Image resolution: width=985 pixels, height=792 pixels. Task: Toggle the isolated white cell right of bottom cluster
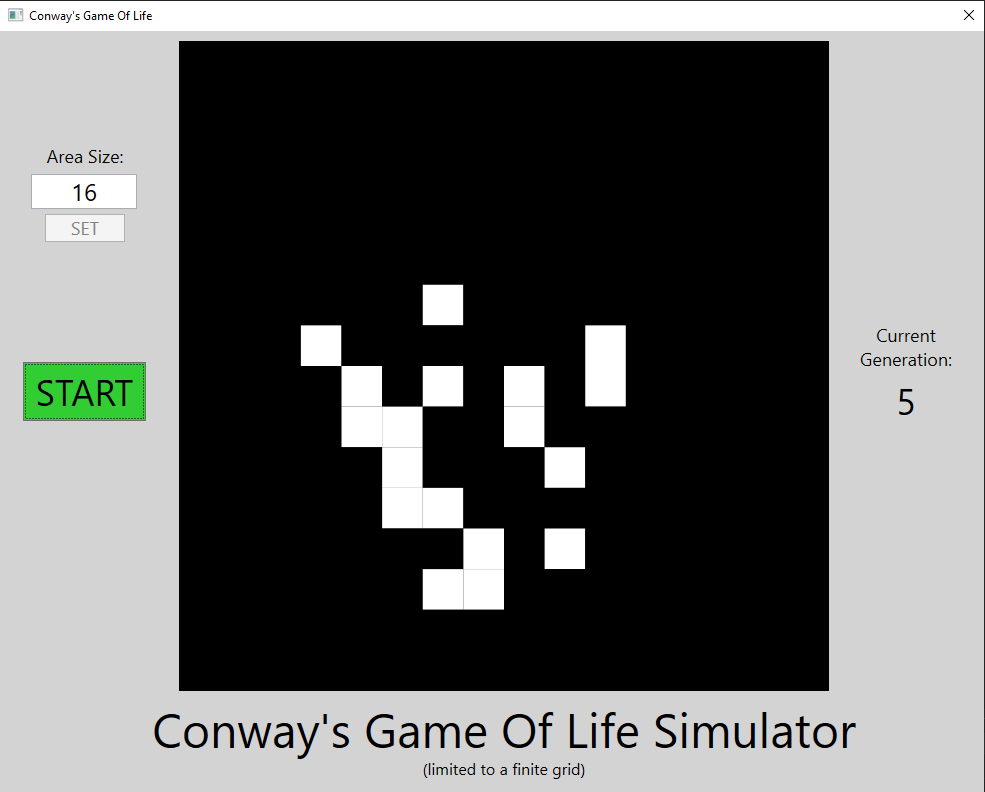(x=565, y=548)
